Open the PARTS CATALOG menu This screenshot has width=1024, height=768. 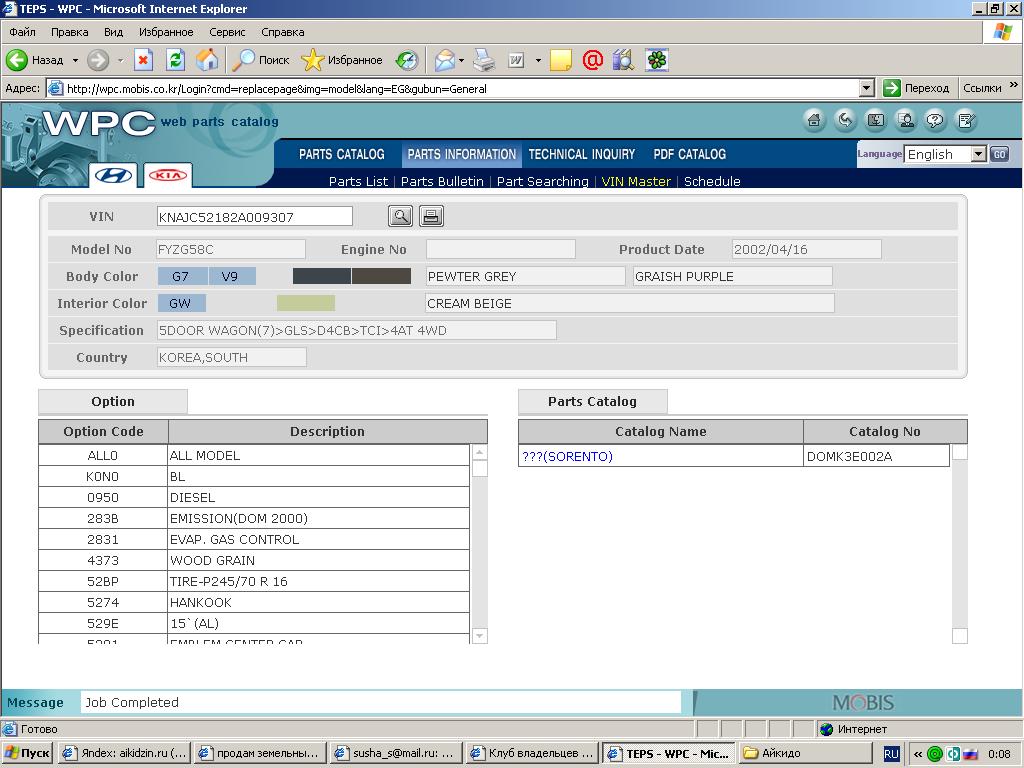341,154
